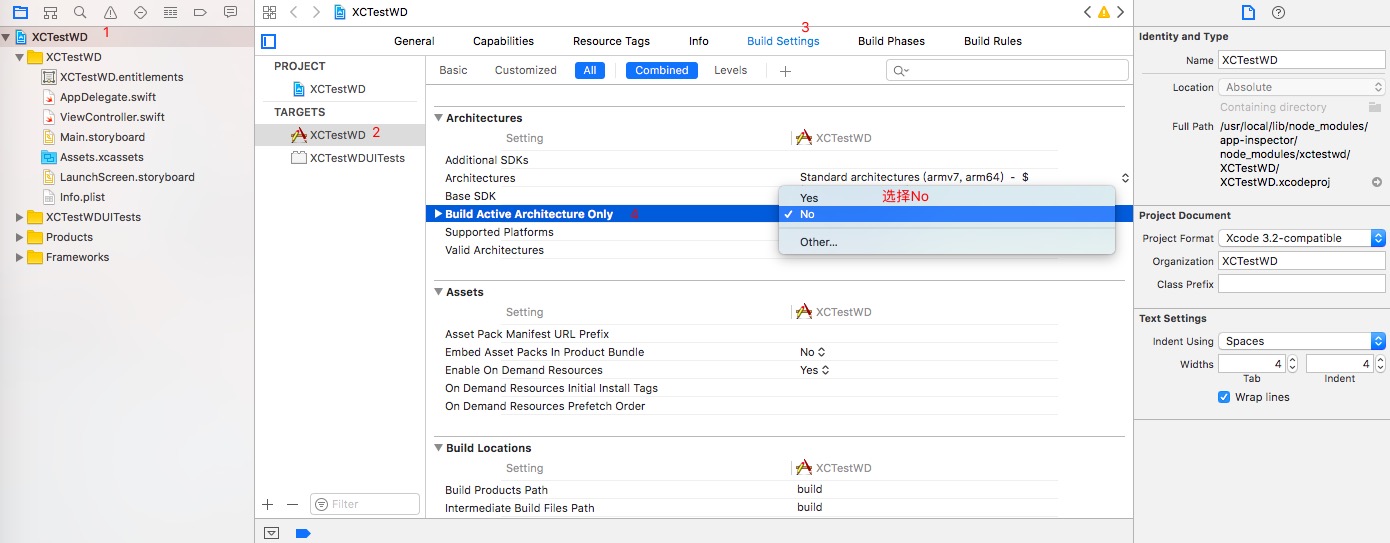Collapse the root XCTestWD project tree
Viewport: 1390px width, 543px height.
7,37
